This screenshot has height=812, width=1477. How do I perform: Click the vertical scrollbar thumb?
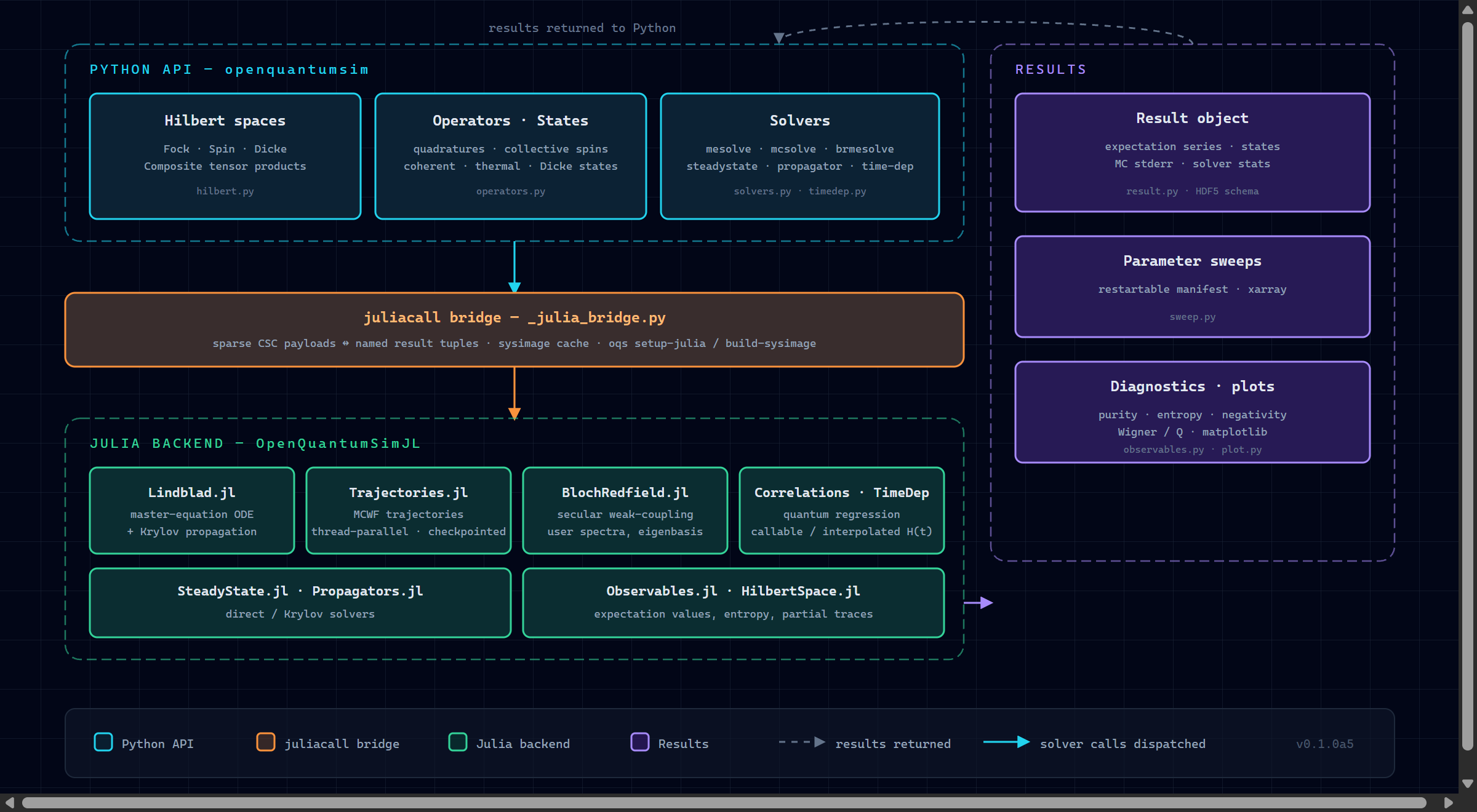coord(1468,386)
